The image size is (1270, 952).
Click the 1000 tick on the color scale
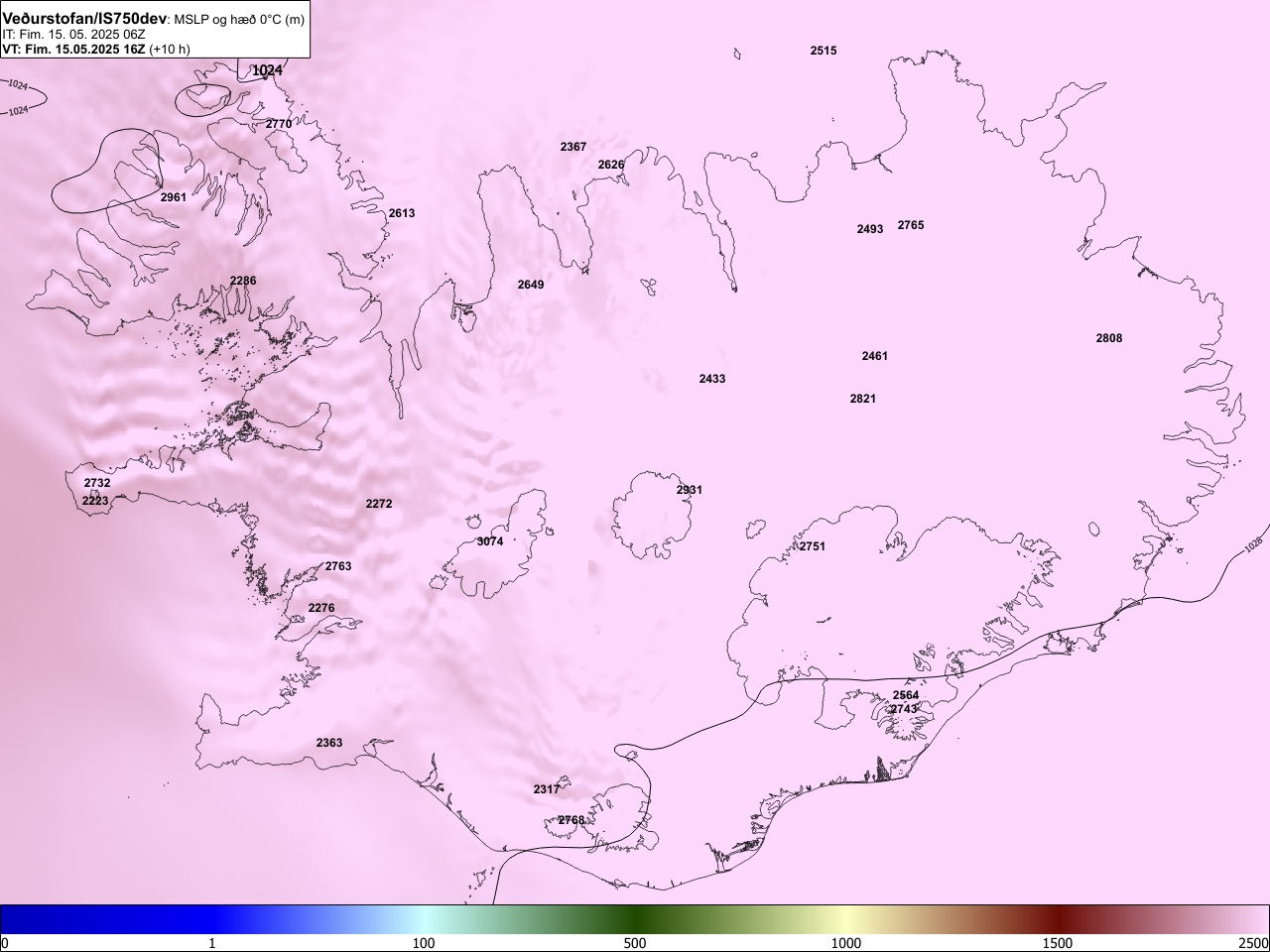846,942
